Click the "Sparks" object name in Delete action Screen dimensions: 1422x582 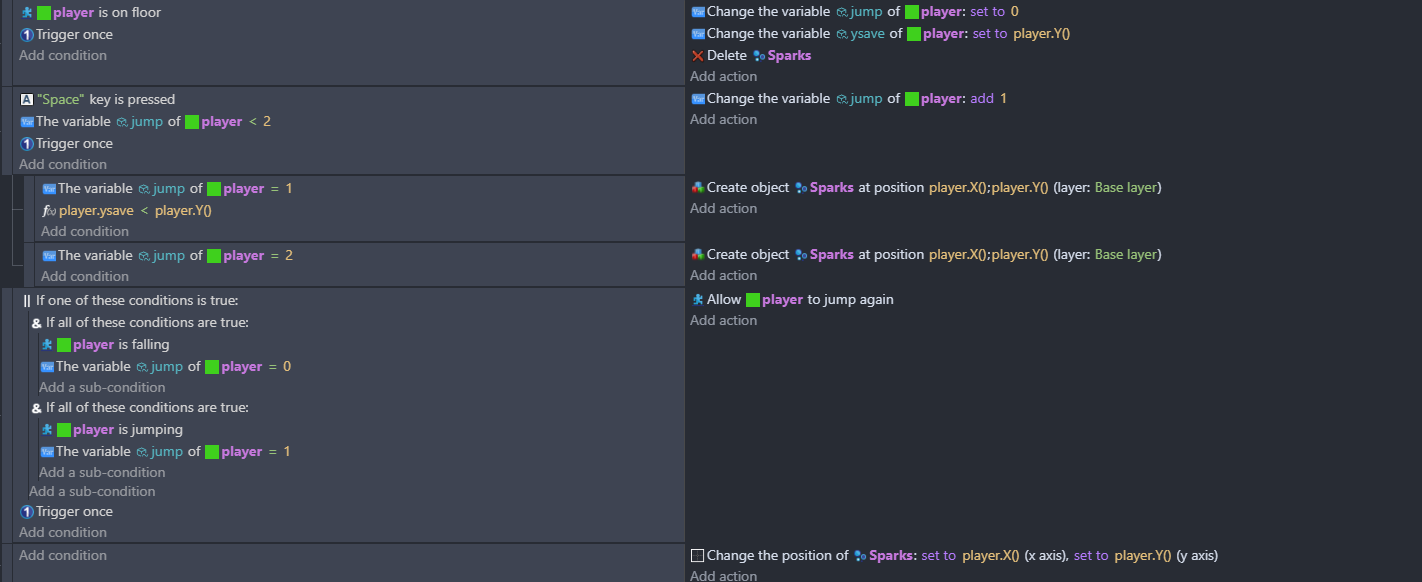coord(789,56)
